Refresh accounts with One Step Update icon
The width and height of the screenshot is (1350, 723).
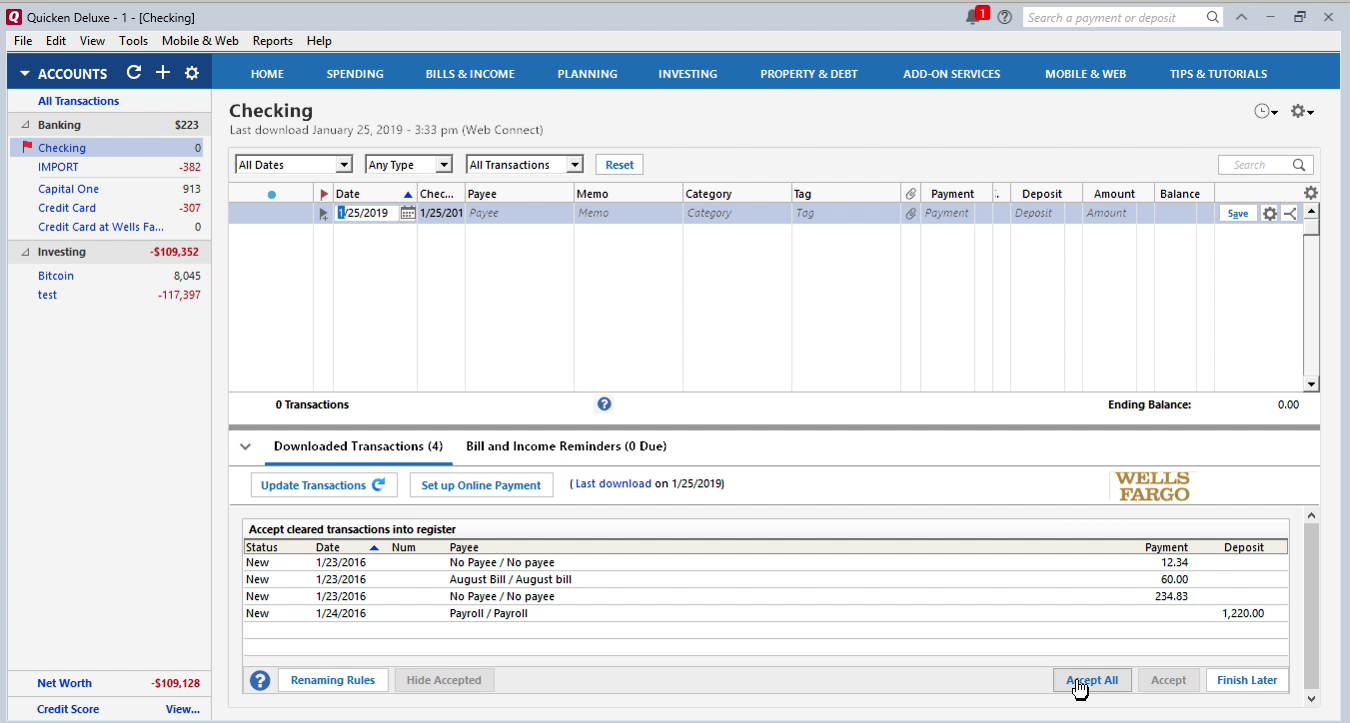[134, 73]
